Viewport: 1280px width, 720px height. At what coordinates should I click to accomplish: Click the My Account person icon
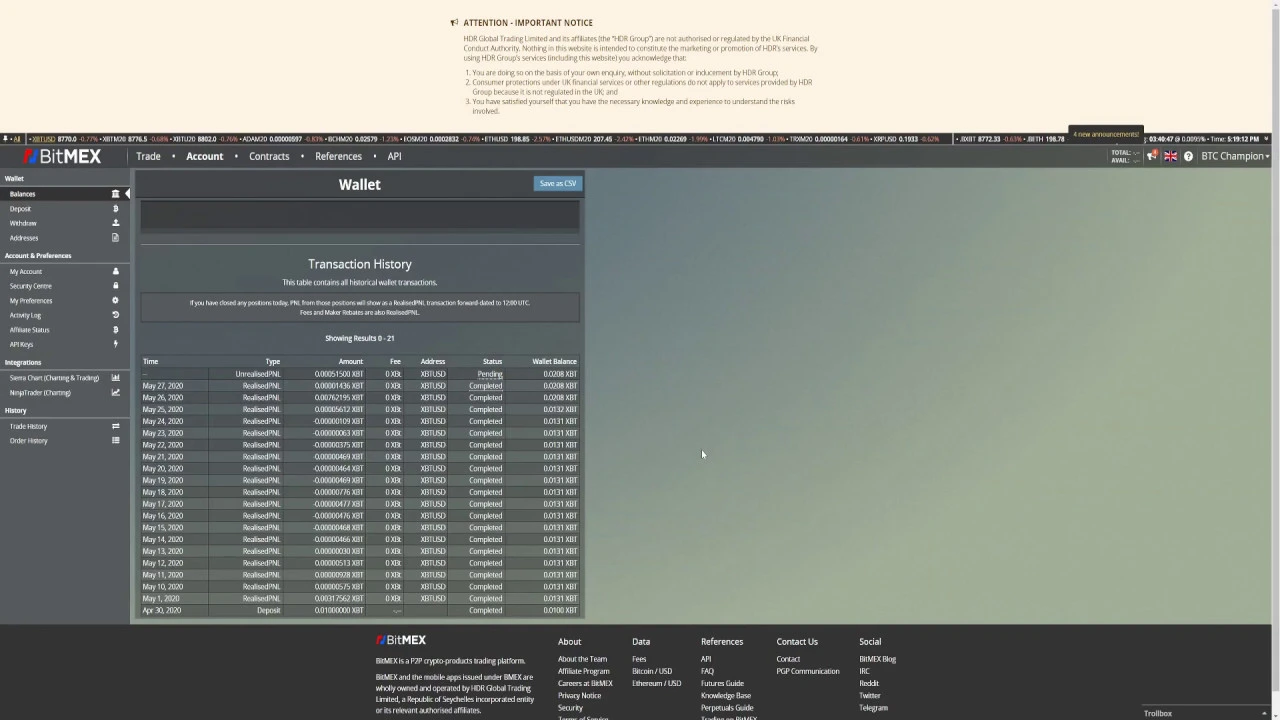click(115, 272)
